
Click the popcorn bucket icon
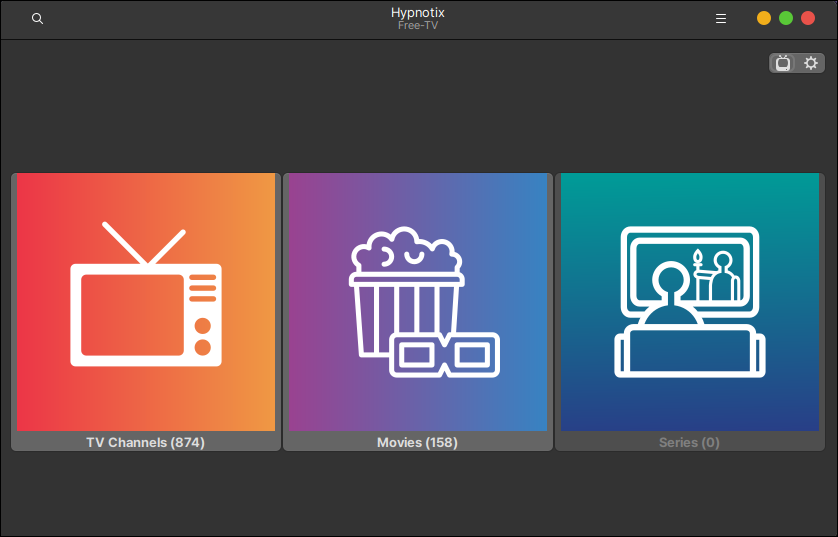405,290
